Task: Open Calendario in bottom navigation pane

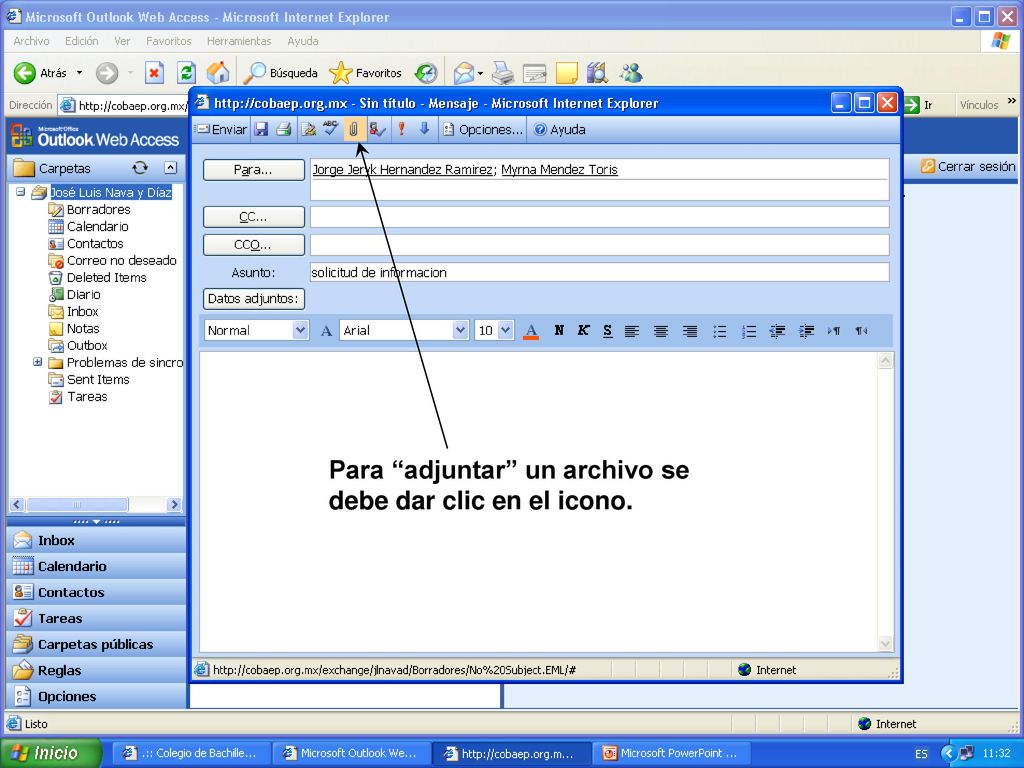Action: [96, 566]
